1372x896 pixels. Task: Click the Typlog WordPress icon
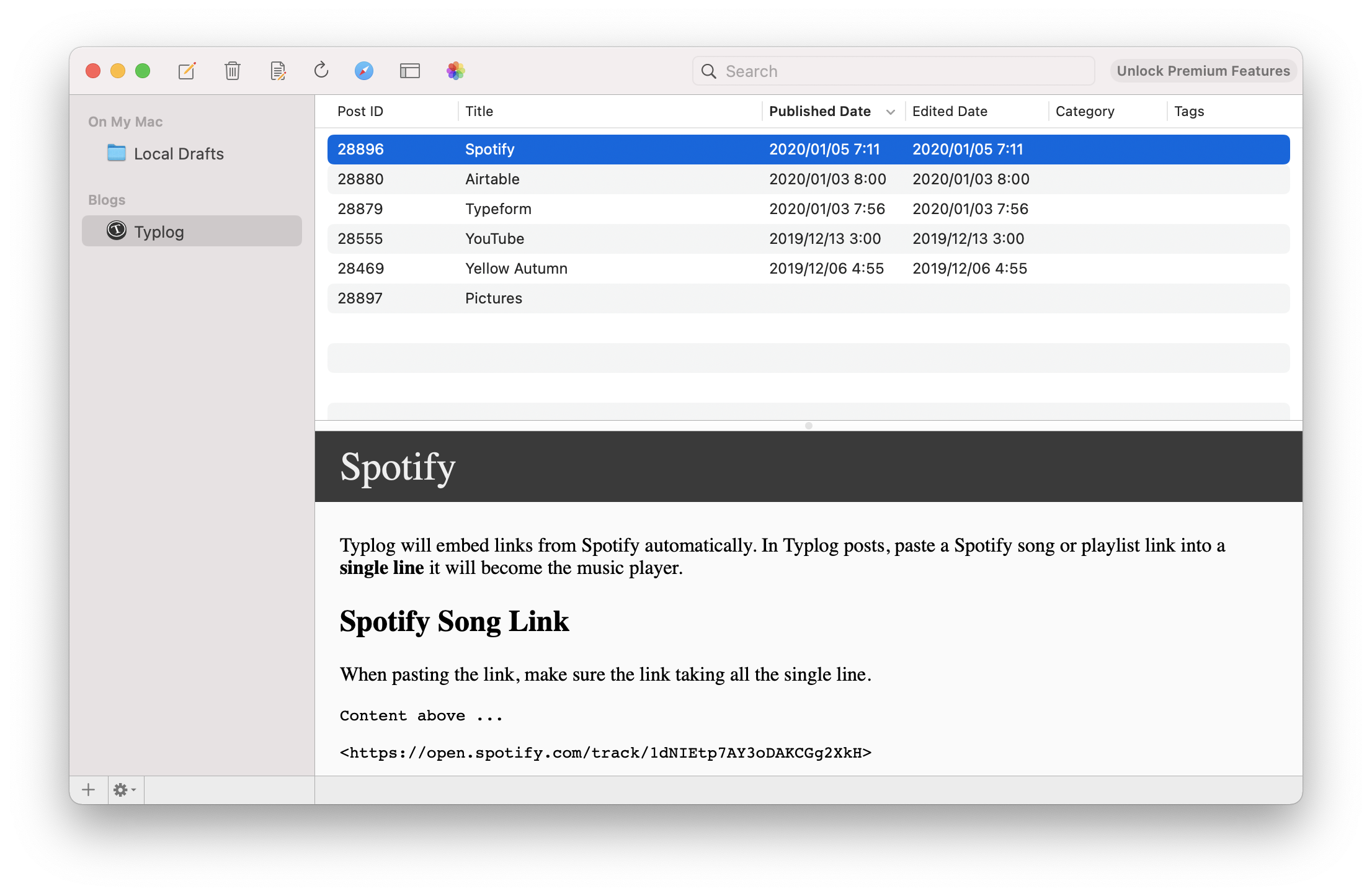117,231
